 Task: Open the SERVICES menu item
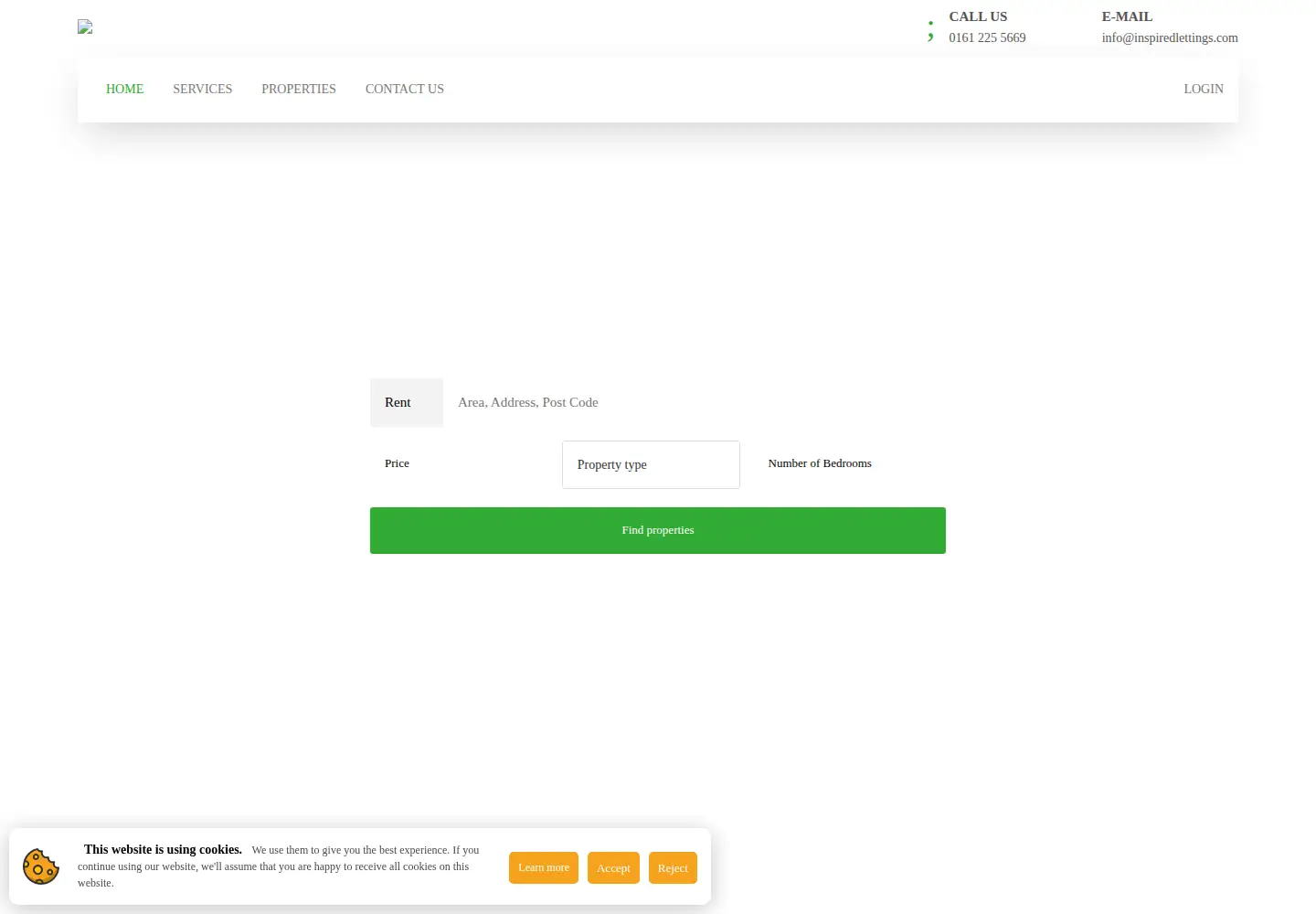point(202,89)
